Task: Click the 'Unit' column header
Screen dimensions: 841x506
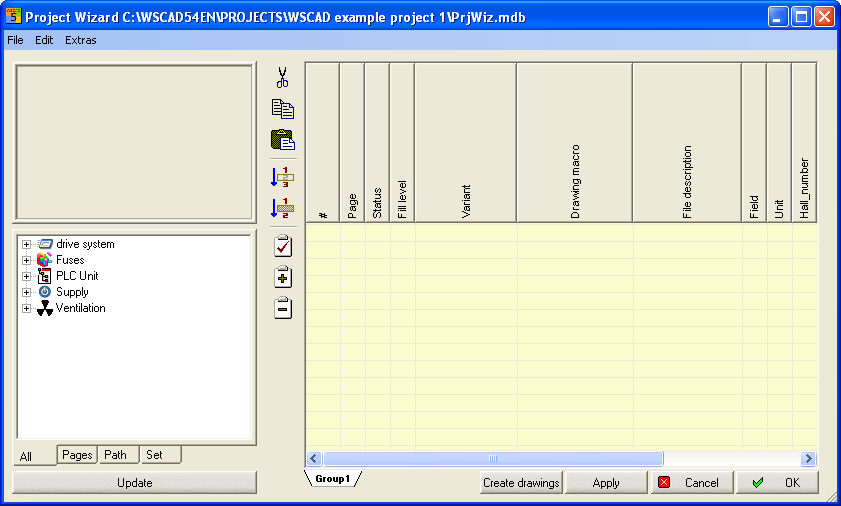Action: coord(779,142)
